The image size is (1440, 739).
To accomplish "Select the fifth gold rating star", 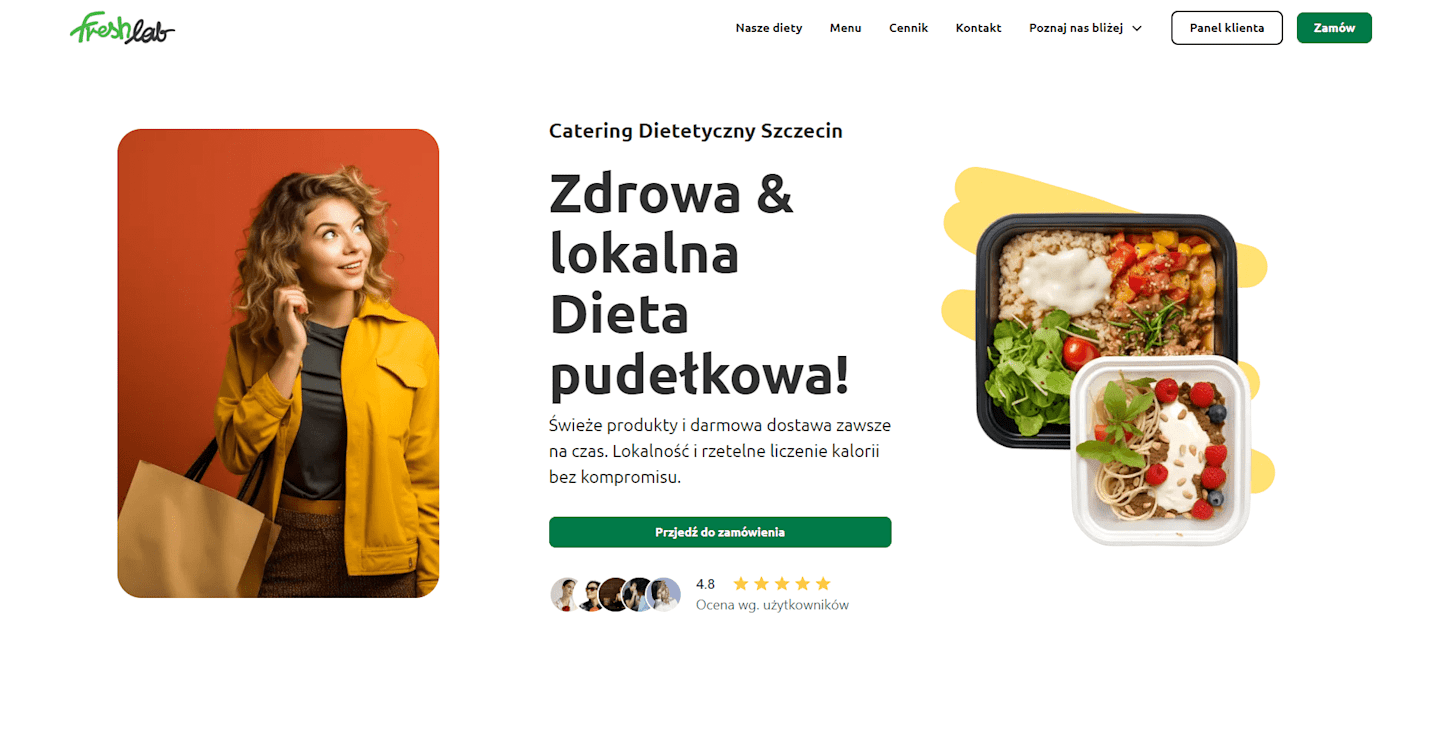I will pos(823,584).
